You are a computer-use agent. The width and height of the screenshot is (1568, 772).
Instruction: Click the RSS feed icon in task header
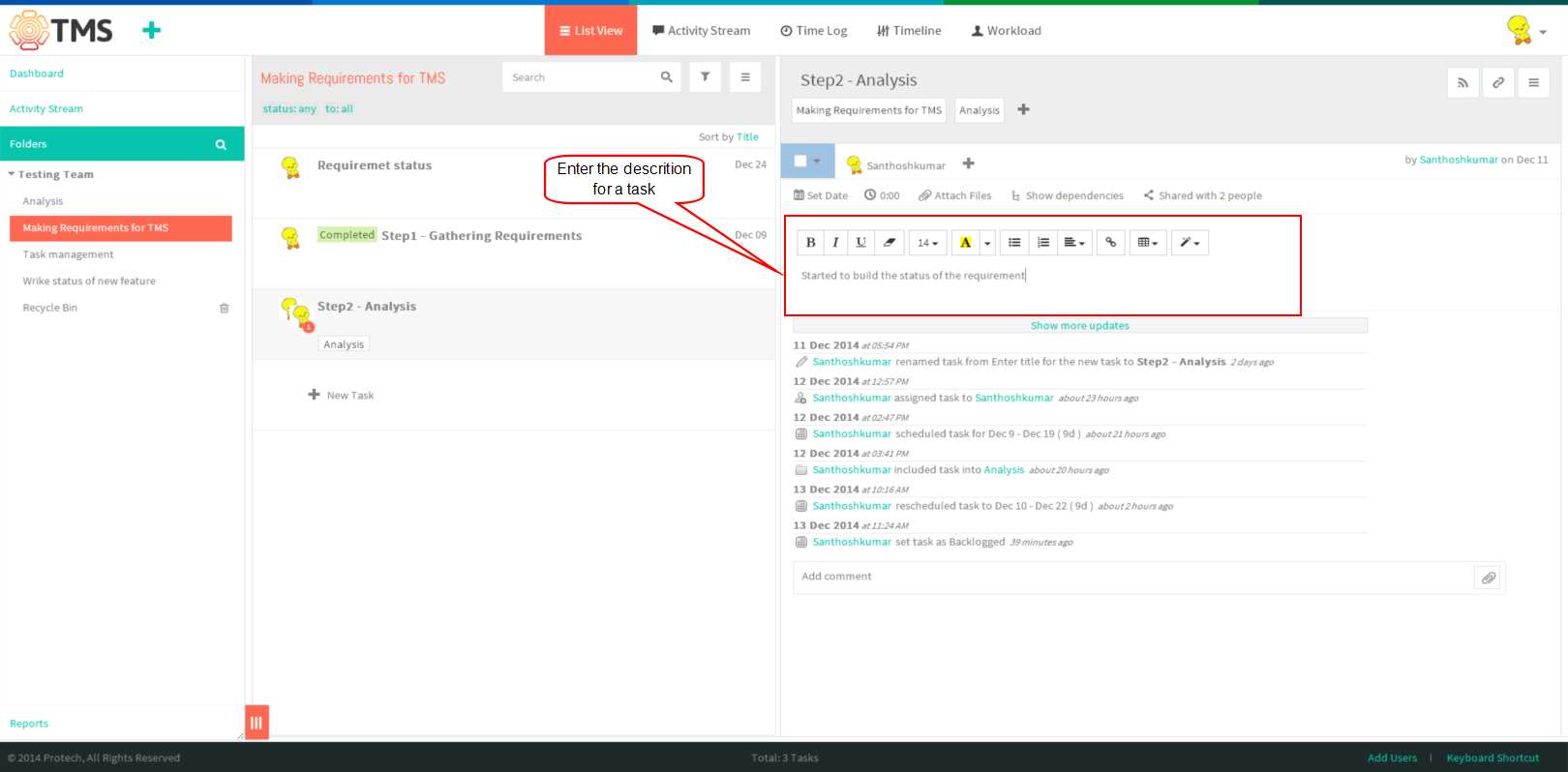tap(1462, 83)
